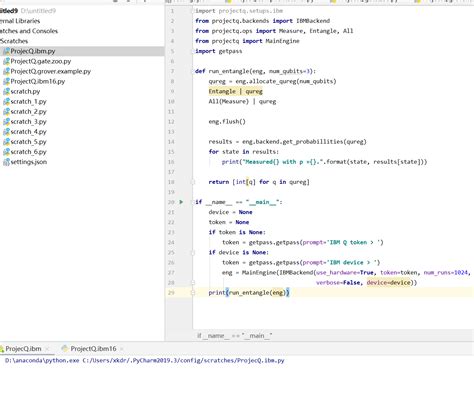Click 'use_hardware=True' argument on line 27
The width and height of the screenshot is (474, 405).
[x=345, y=273]
